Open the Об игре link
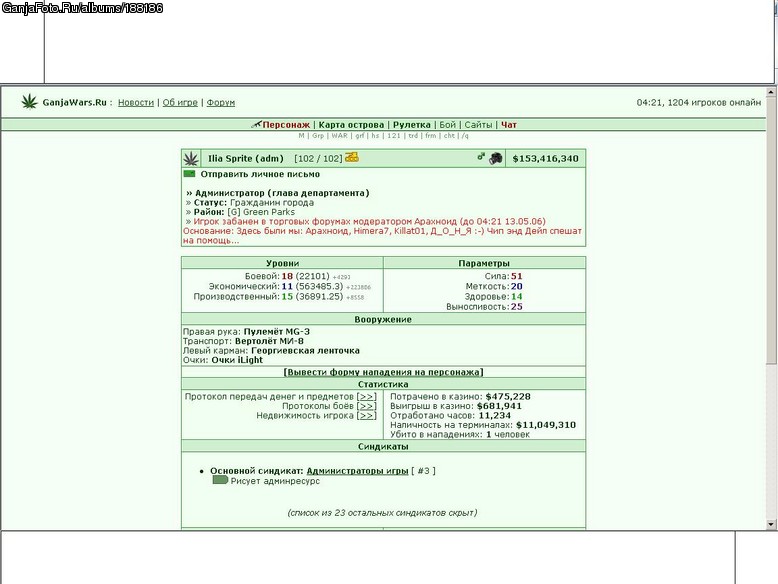The height and width of the screenshot is (584, 778). 180,103
